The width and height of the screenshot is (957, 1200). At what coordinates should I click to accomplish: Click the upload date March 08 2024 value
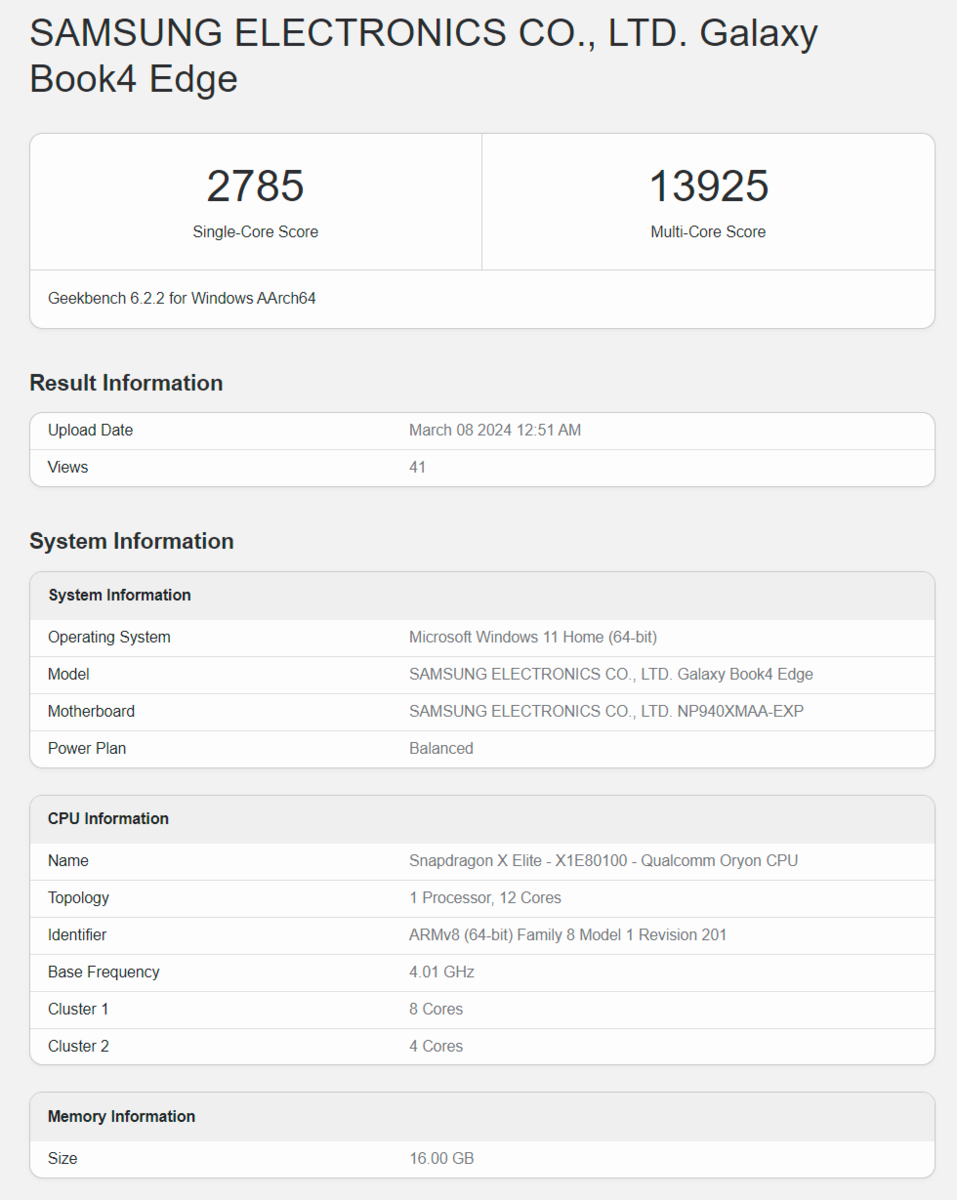pyautogui.click(x=494, y=430)
